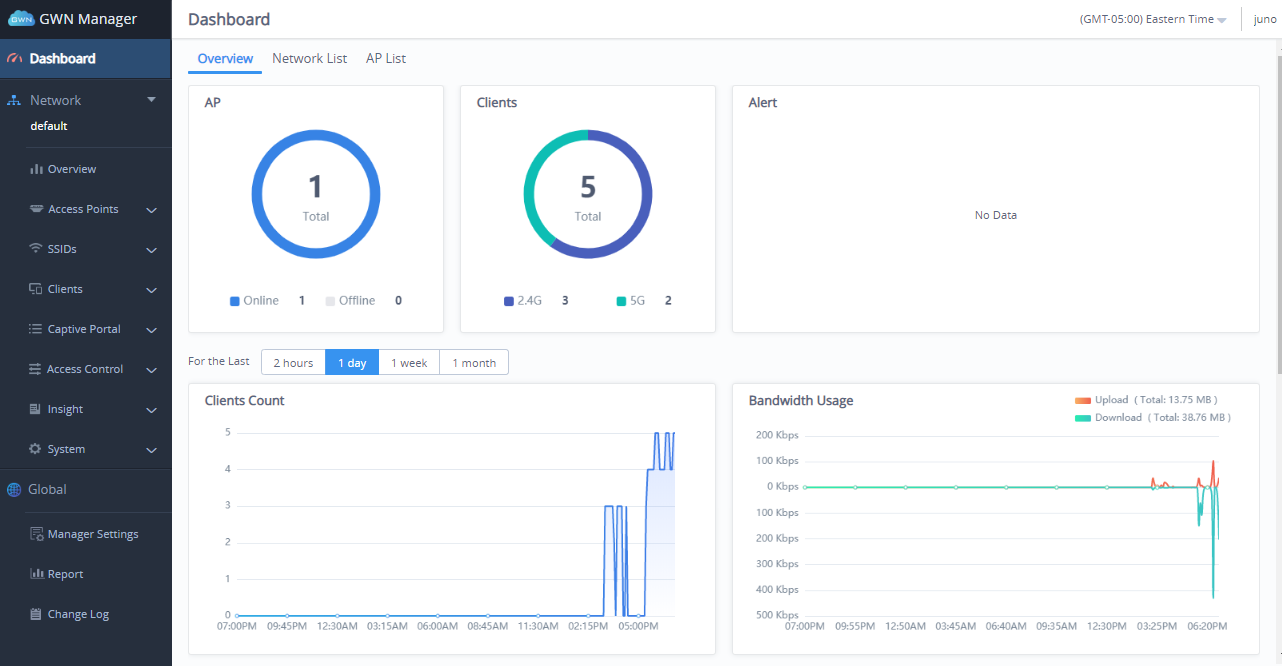This screenshot has height=666, width=1282.
Task: Click the Captive Portal list icon
Action: 36,329
